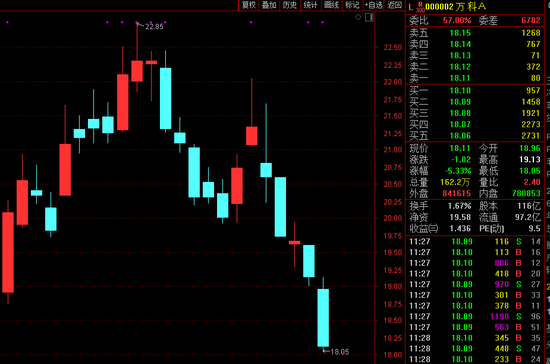The width and height of the screenshot is (550, 364).
Task: Select the trade row with volume 806
Action: tap(475, 263)
